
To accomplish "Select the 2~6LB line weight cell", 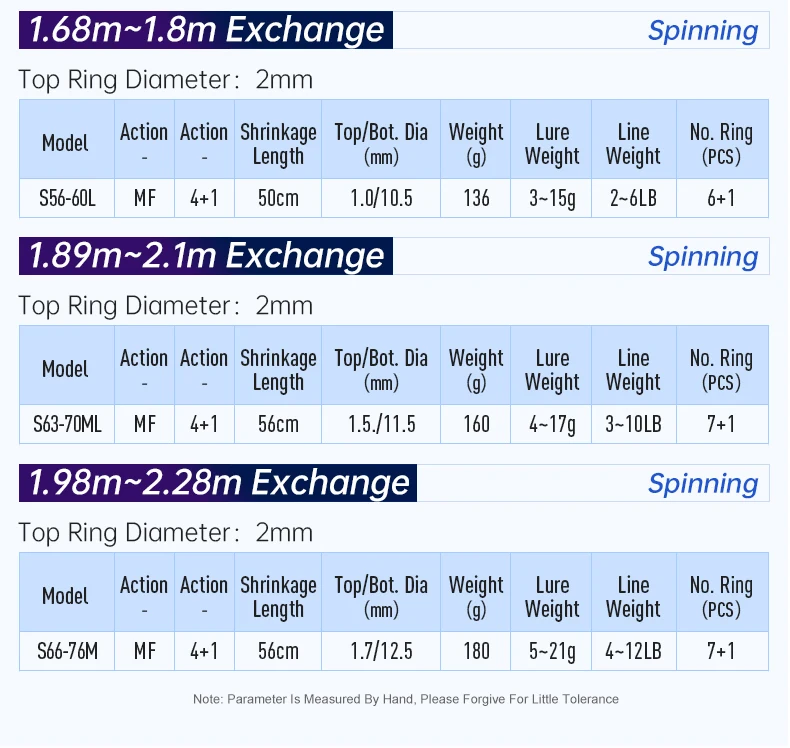I will [x=633, y=198].
